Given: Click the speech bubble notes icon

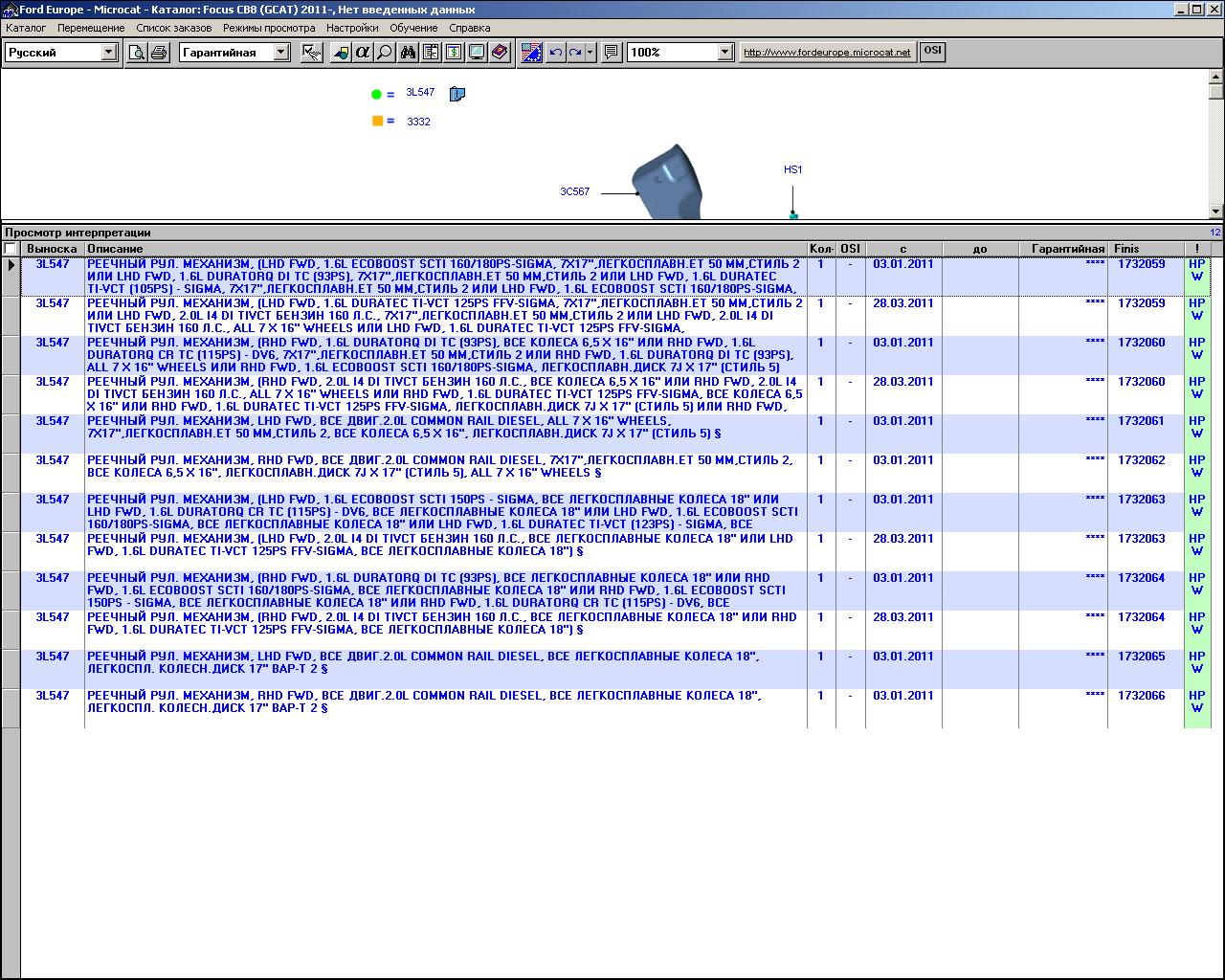Looking at the screenshot, I should (612, 53).
